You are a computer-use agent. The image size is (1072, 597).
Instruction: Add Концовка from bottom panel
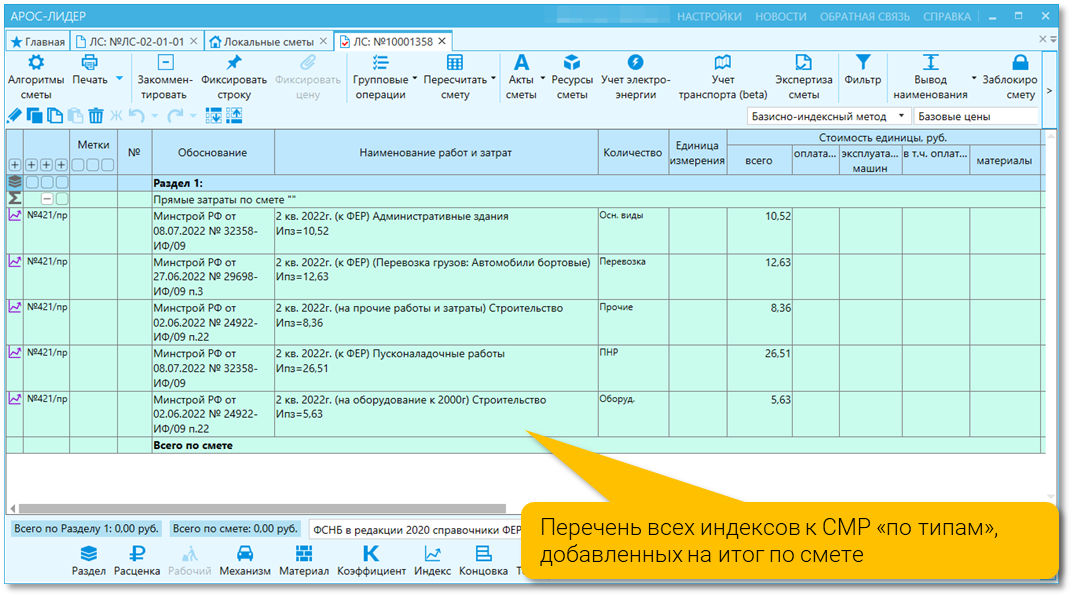coord(483,561)
